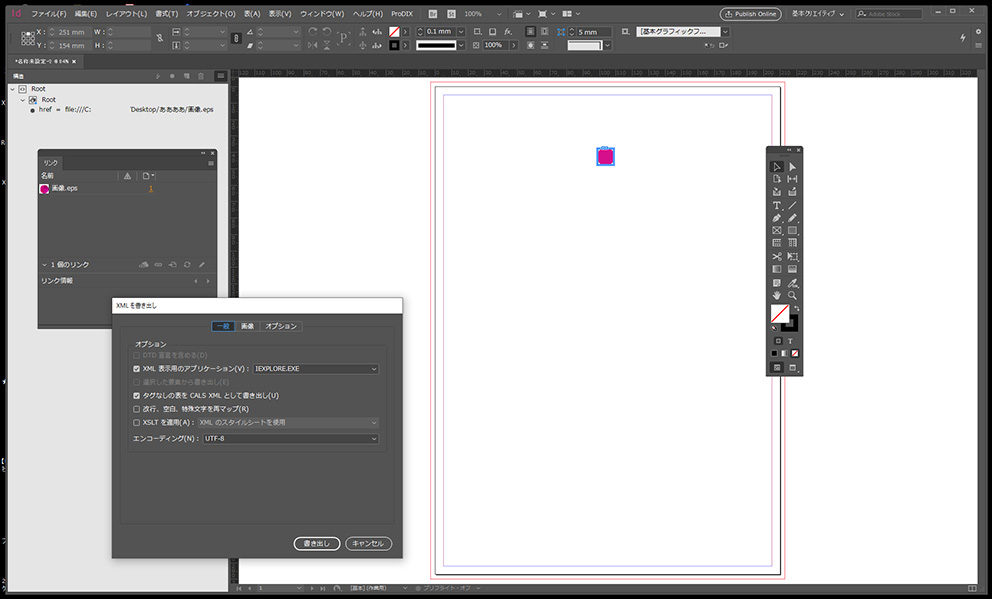Screen dimensions: 992x599
Task: Select the Type tool
Action: [777, 206]
